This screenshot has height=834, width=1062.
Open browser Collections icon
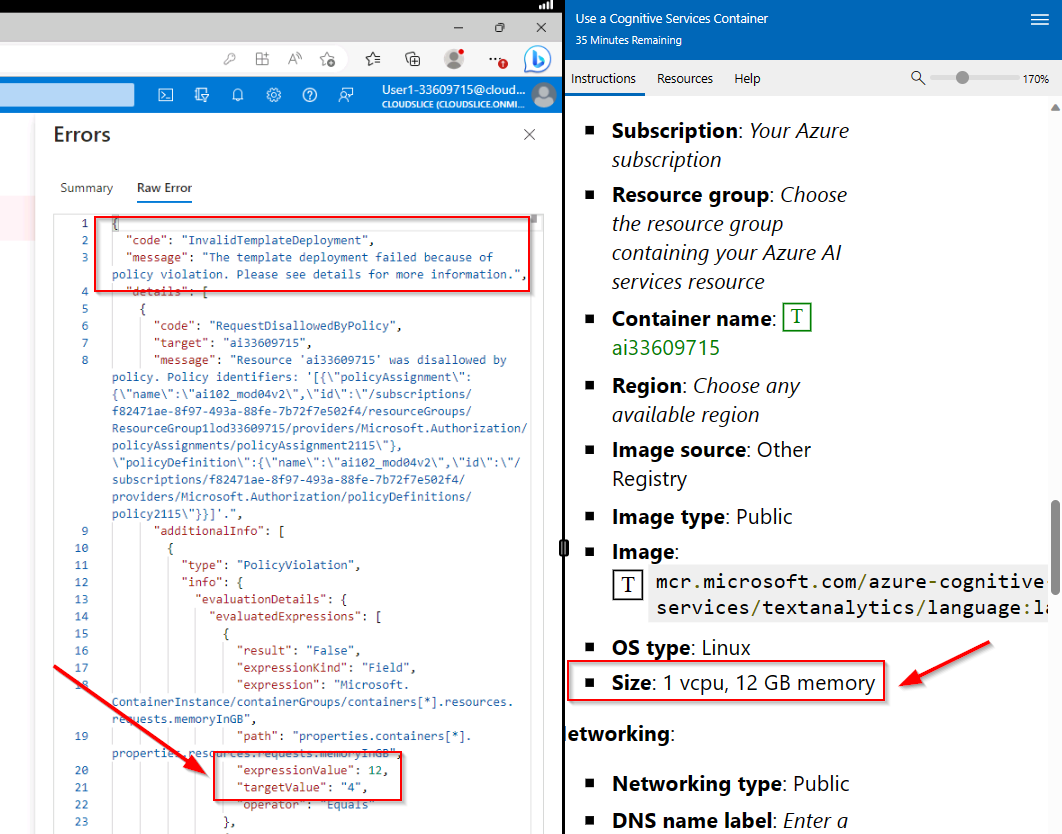pos(413,59)
